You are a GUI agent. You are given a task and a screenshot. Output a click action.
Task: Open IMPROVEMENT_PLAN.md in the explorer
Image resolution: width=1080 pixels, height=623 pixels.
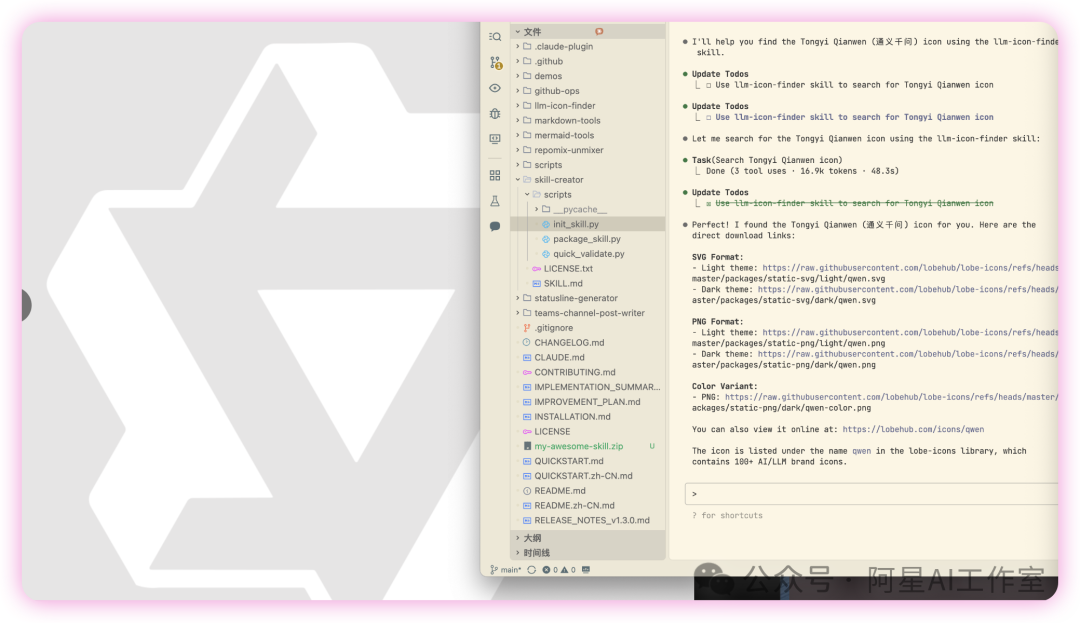(588, 402)
